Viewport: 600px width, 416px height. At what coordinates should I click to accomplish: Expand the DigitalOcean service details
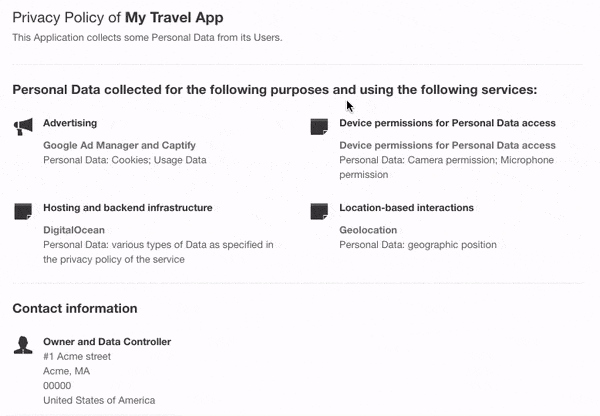[x=74, y=230]
